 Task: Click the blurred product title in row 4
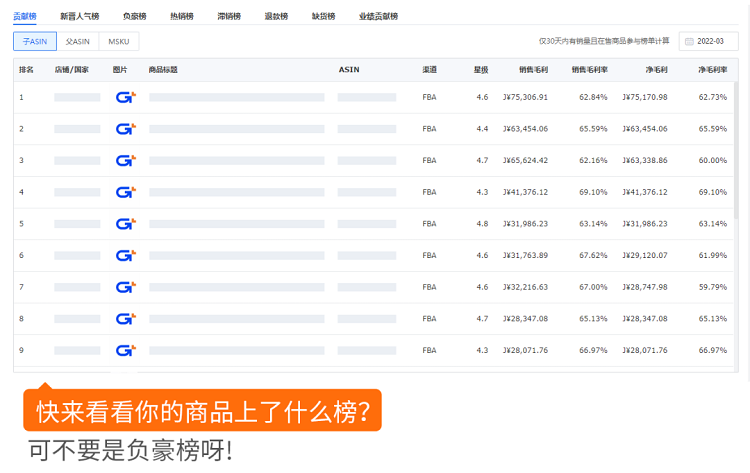(x=236, y=192)
